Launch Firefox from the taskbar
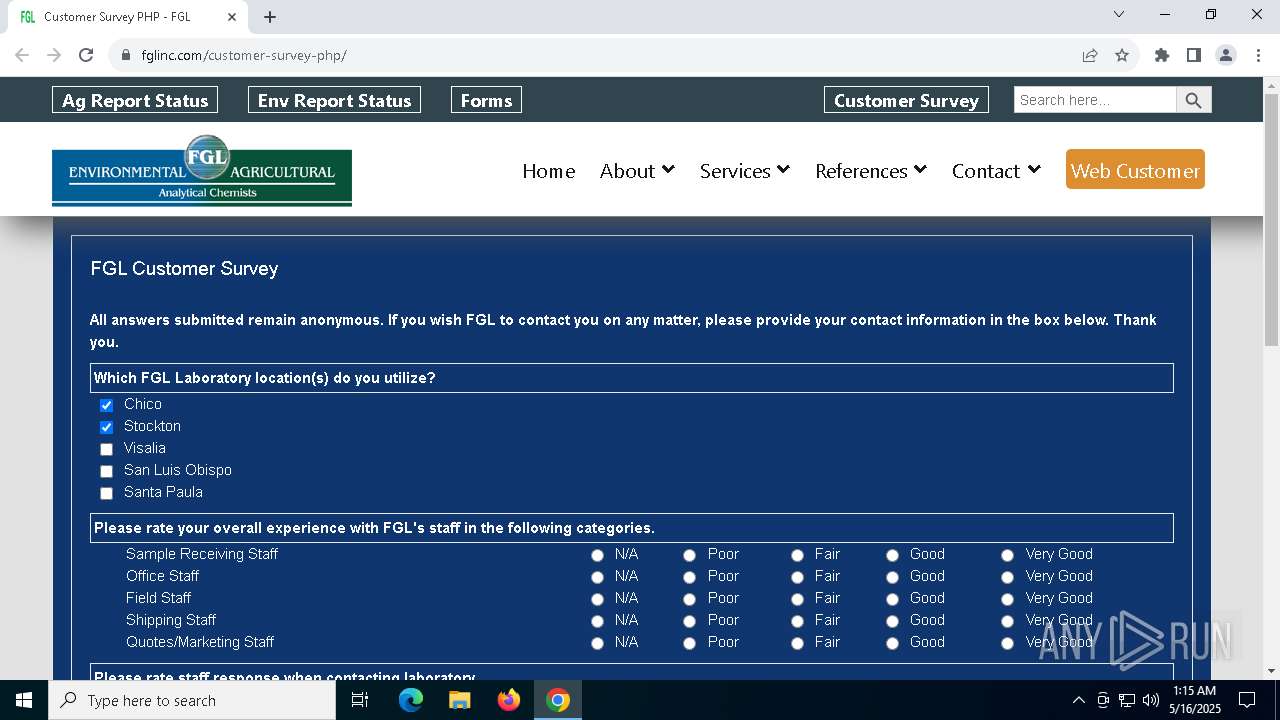1280x720 pixels. click(509, 700)
